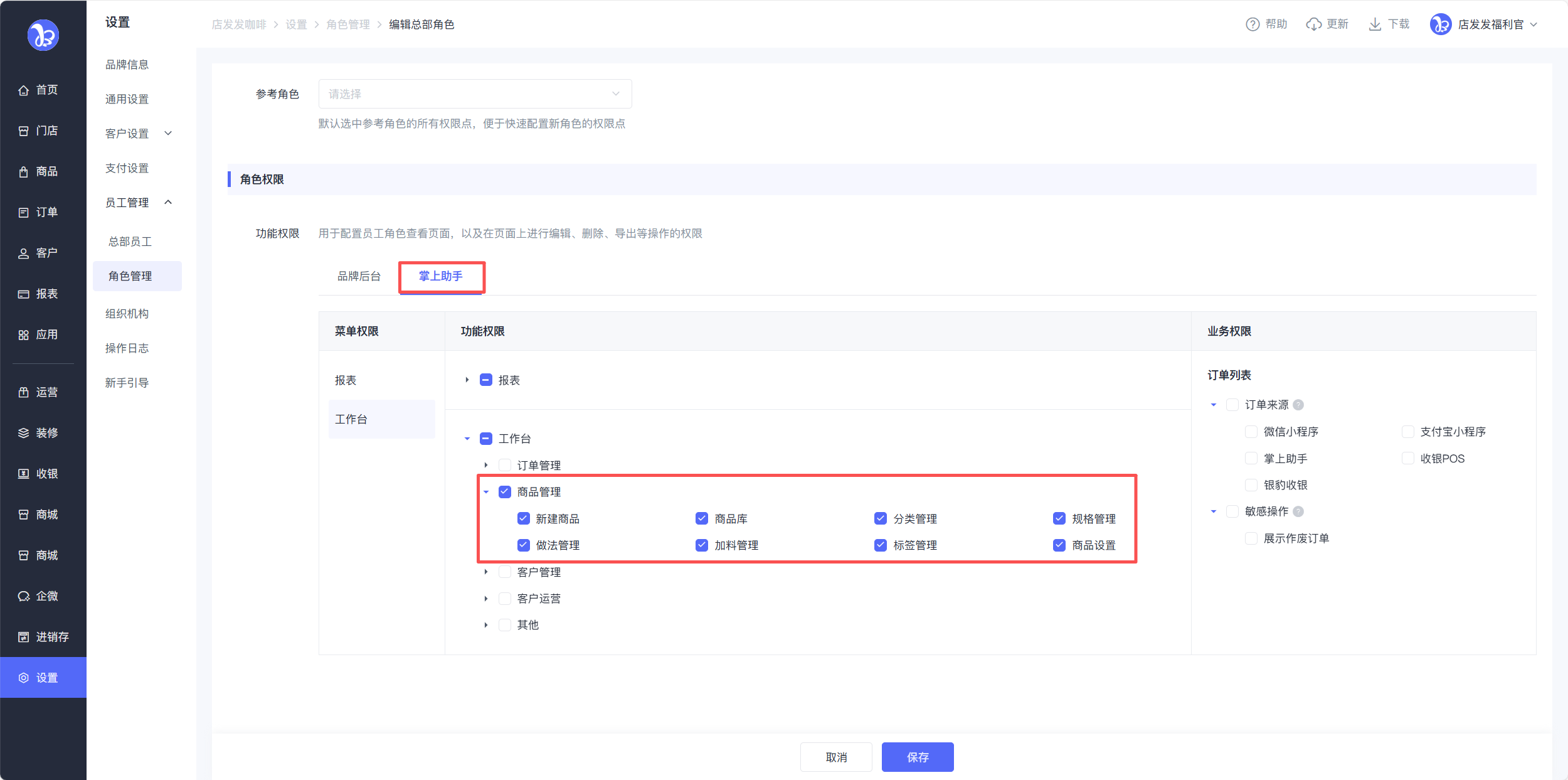Click the 下载 download icon
1568x780 pixels.
point(1375,24)
